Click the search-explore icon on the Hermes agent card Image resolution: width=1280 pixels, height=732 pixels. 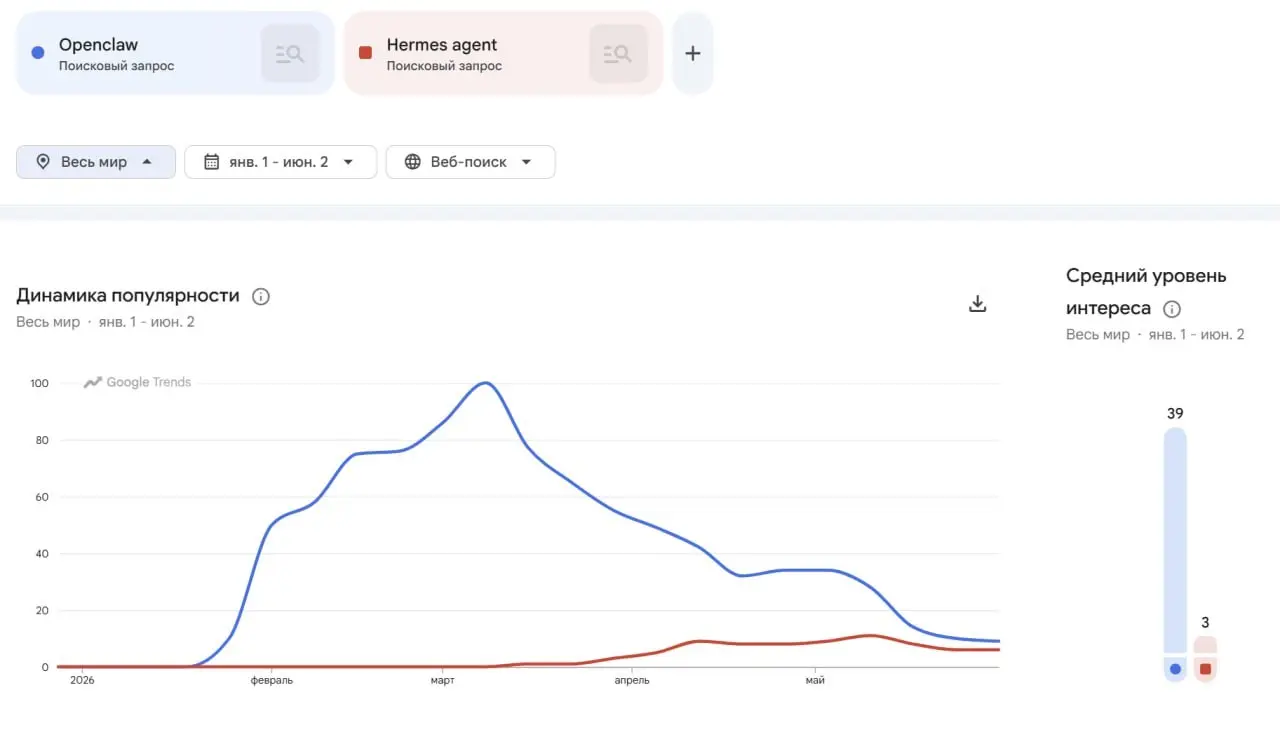(618, 54)
